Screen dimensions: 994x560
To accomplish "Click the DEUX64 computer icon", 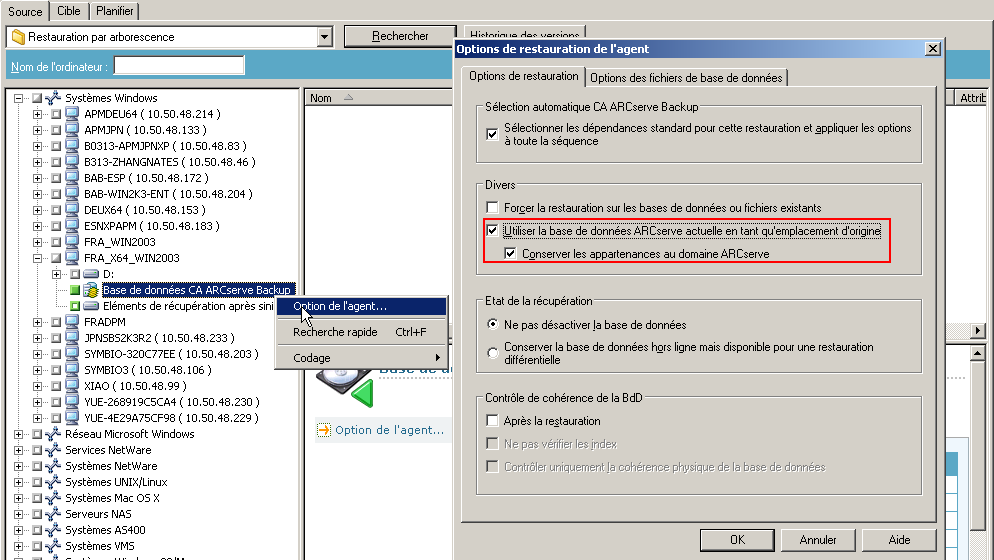I will coord(72,210).
